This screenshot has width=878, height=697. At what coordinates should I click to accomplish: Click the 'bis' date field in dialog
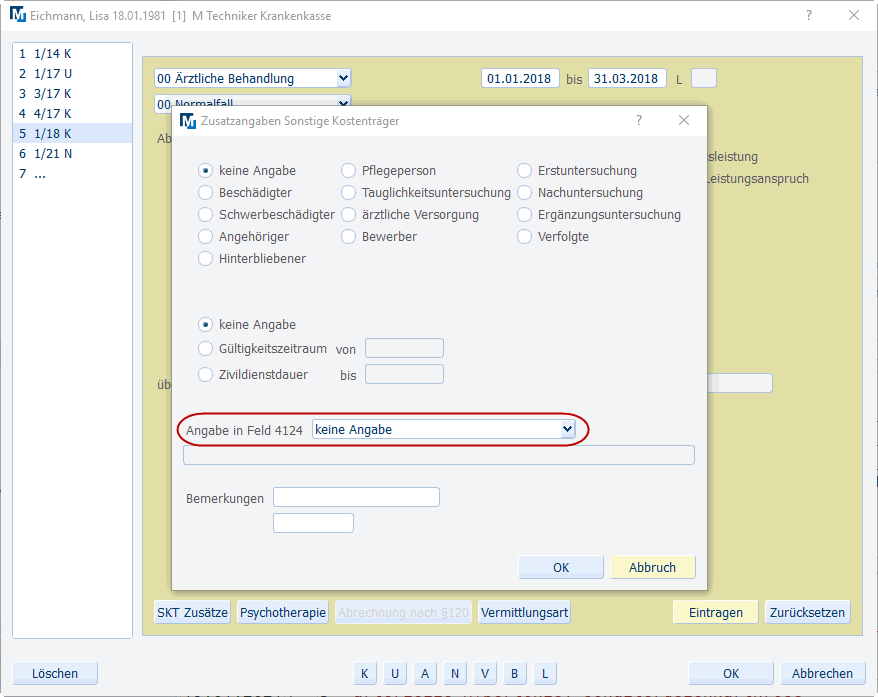[x=404, y=374]
